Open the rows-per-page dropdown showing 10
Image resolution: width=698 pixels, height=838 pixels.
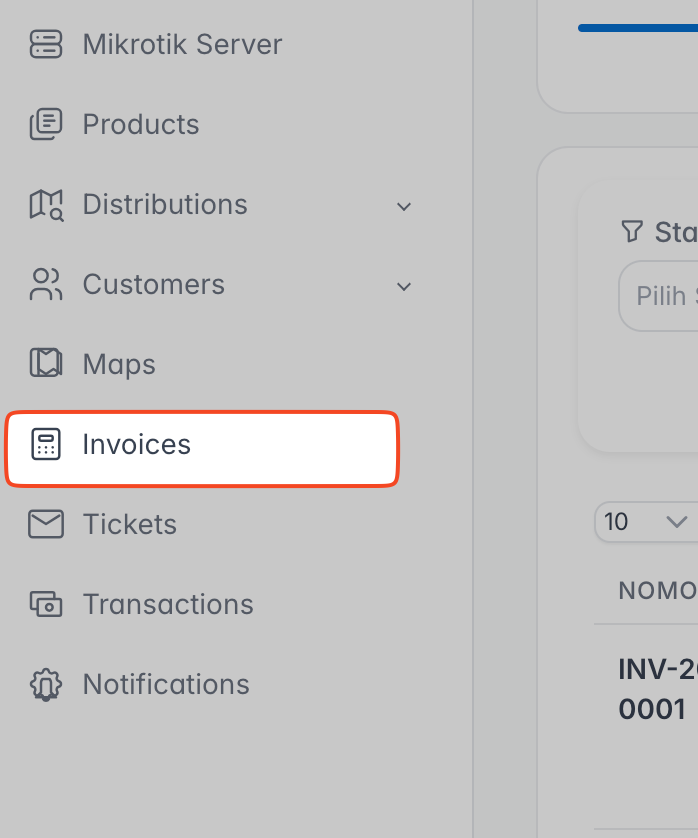645,522
